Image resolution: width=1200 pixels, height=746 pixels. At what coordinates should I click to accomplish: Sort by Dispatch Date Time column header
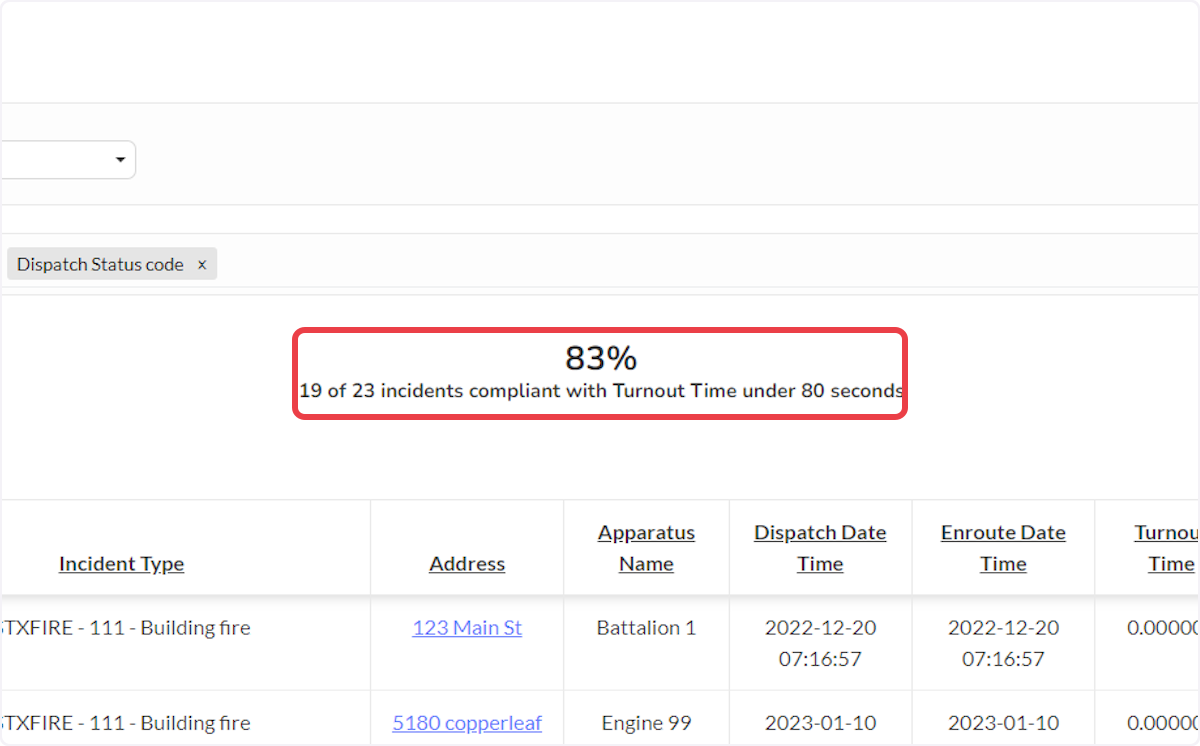(820, 548)
